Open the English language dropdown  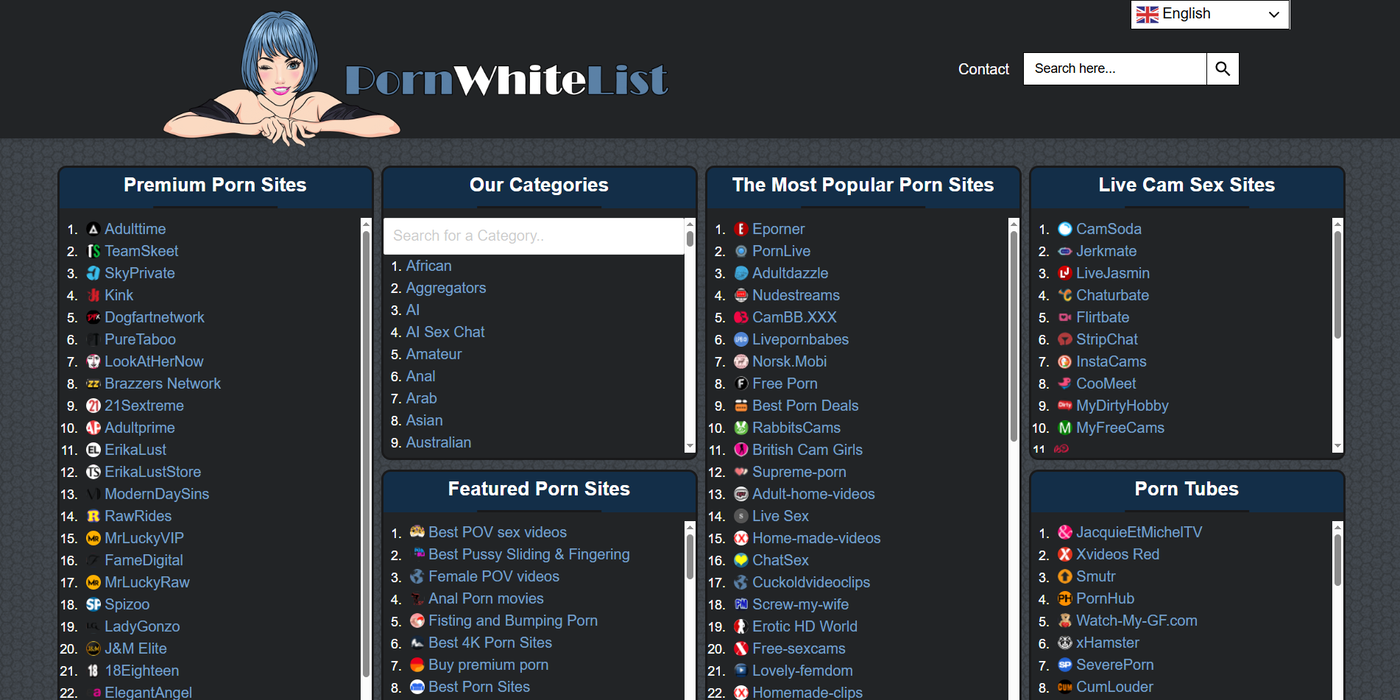1210,14
